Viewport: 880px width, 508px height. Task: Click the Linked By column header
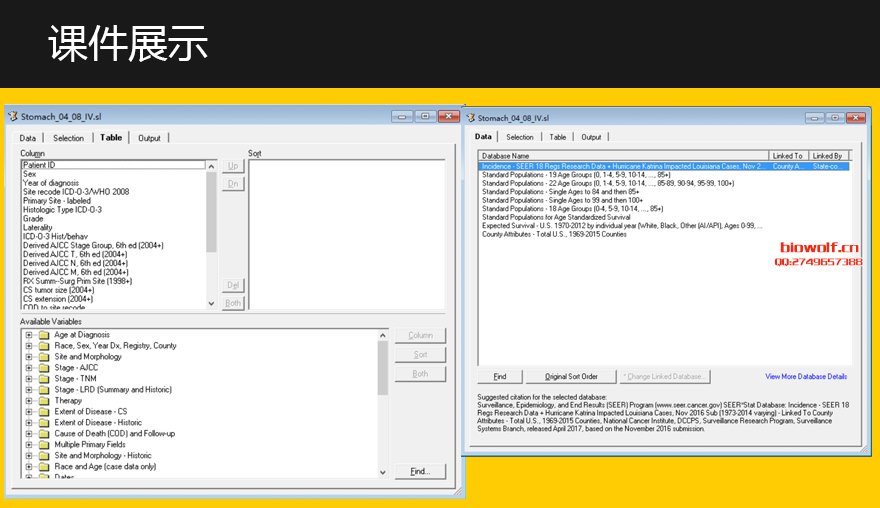coord(829,156)
